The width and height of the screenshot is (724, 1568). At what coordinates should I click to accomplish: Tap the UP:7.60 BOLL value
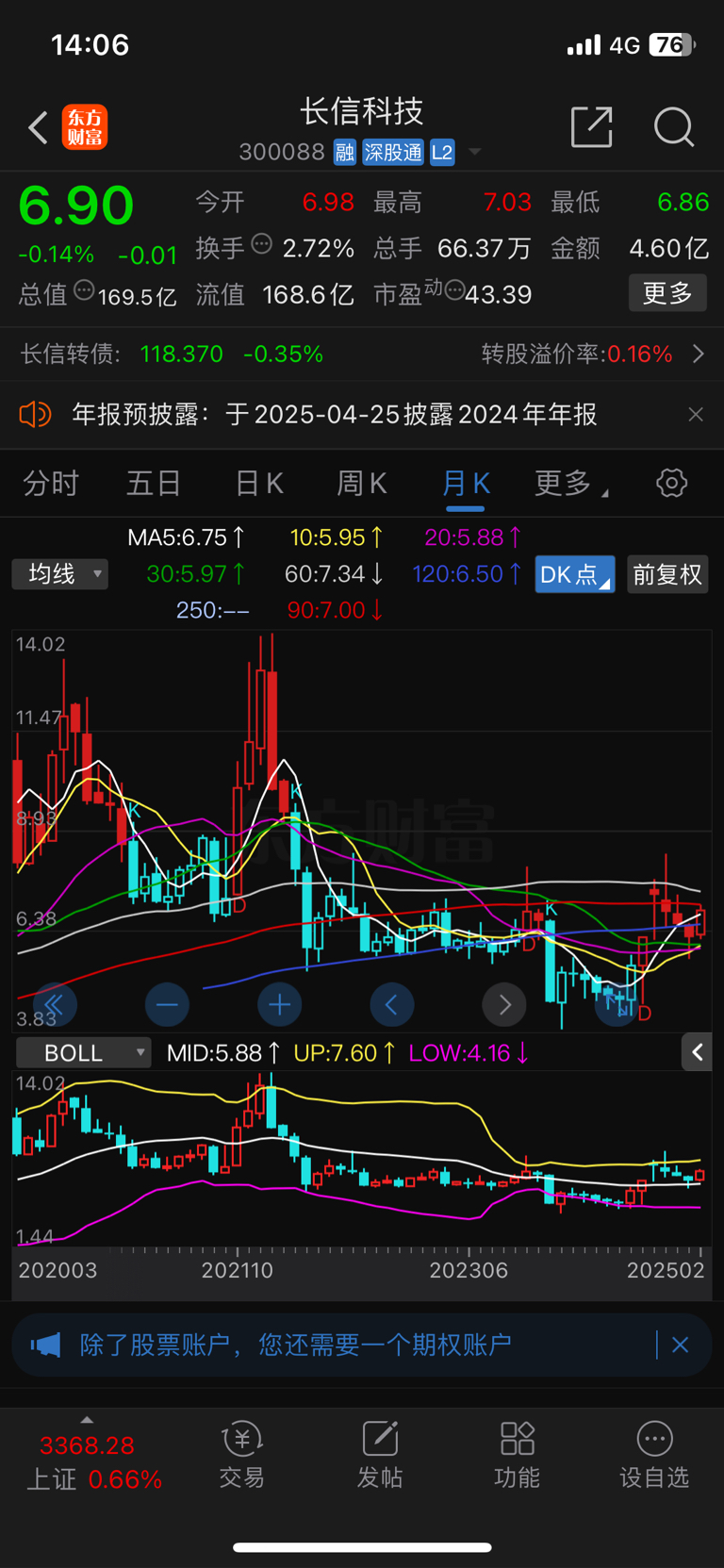[344, 1052]
